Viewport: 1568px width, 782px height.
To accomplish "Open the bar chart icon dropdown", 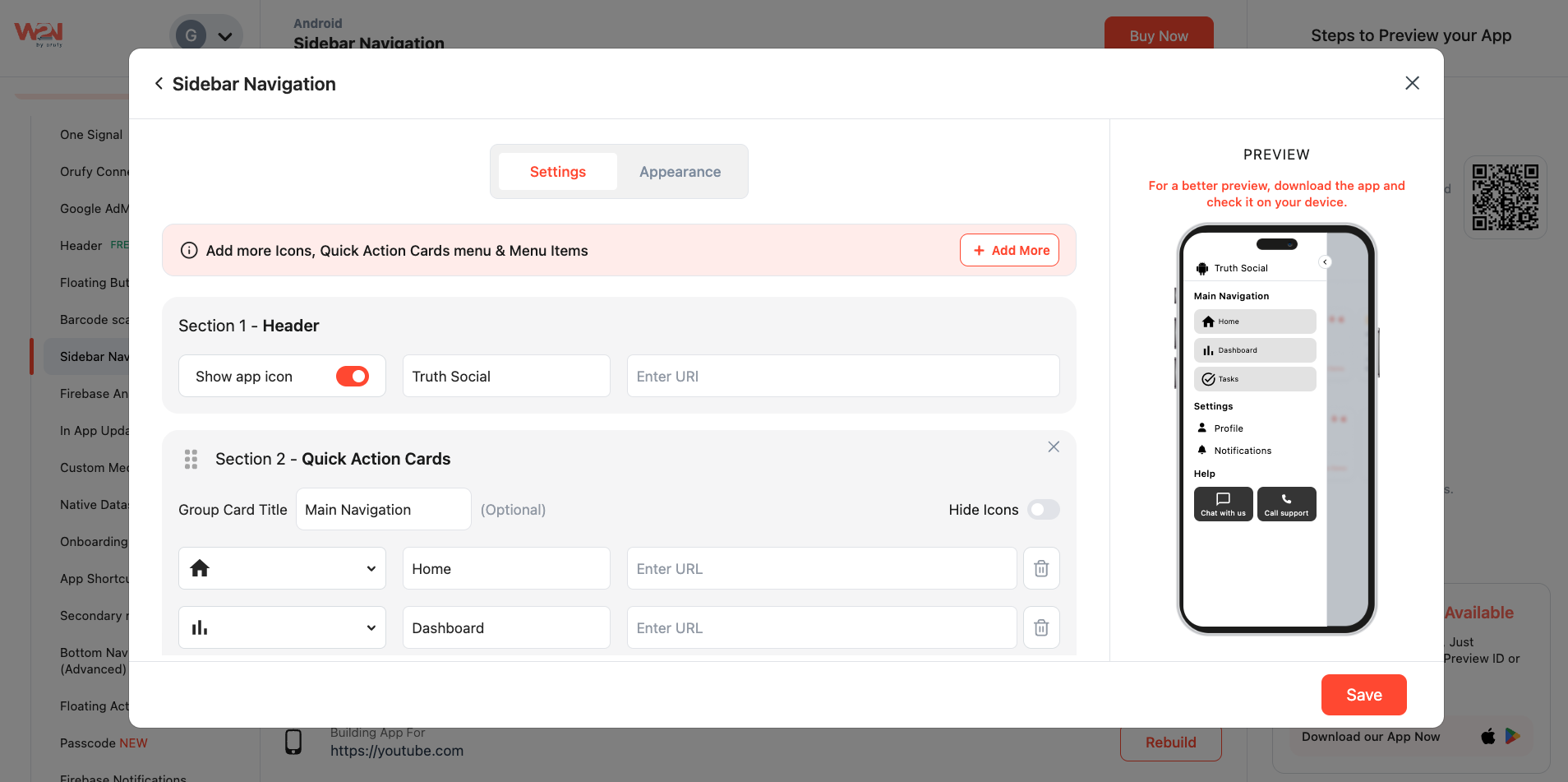I will 282,627.
